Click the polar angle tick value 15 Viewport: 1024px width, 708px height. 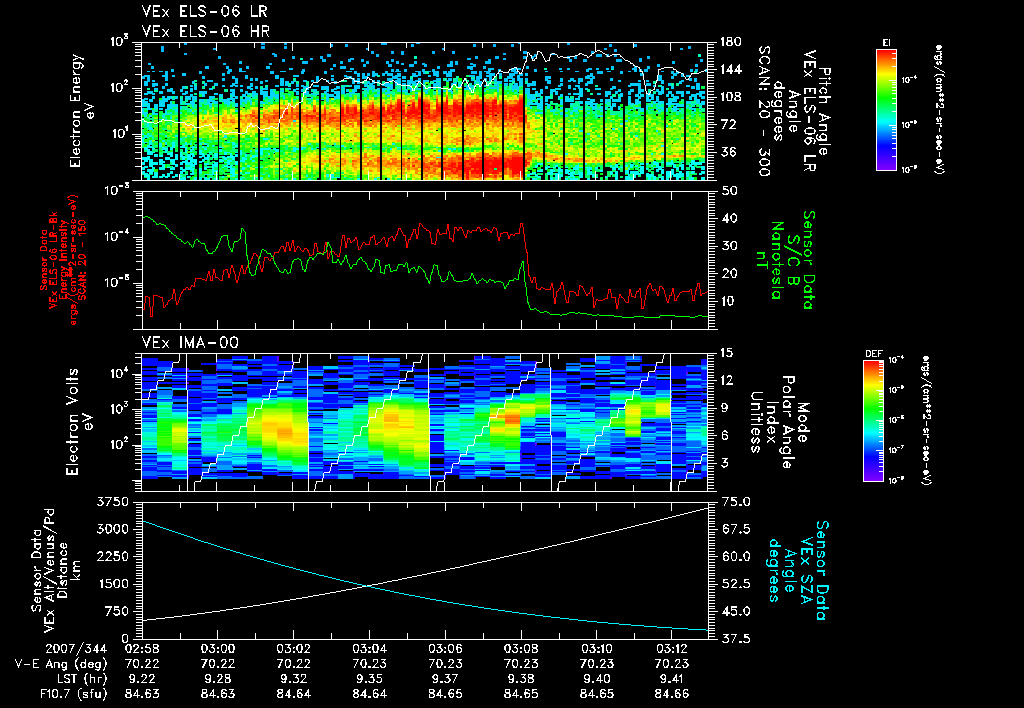coord(726,353)
